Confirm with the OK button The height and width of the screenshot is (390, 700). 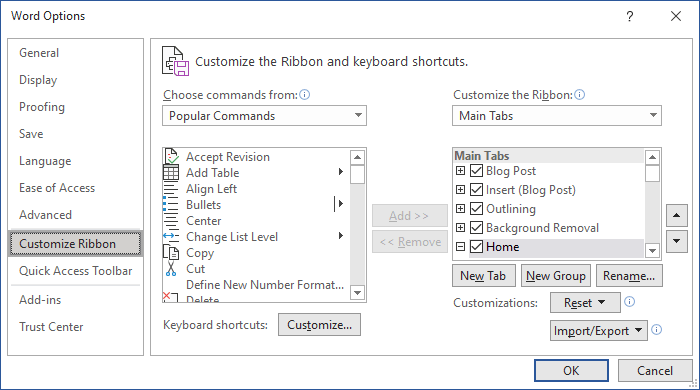pyautogui.click(x=571, y=370)
